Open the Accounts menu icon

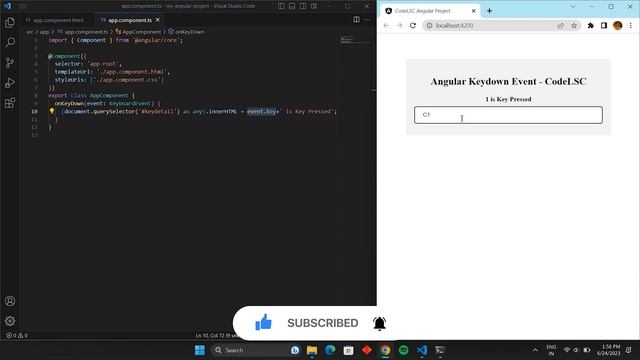pyautogui.click(x=10, y=301)
